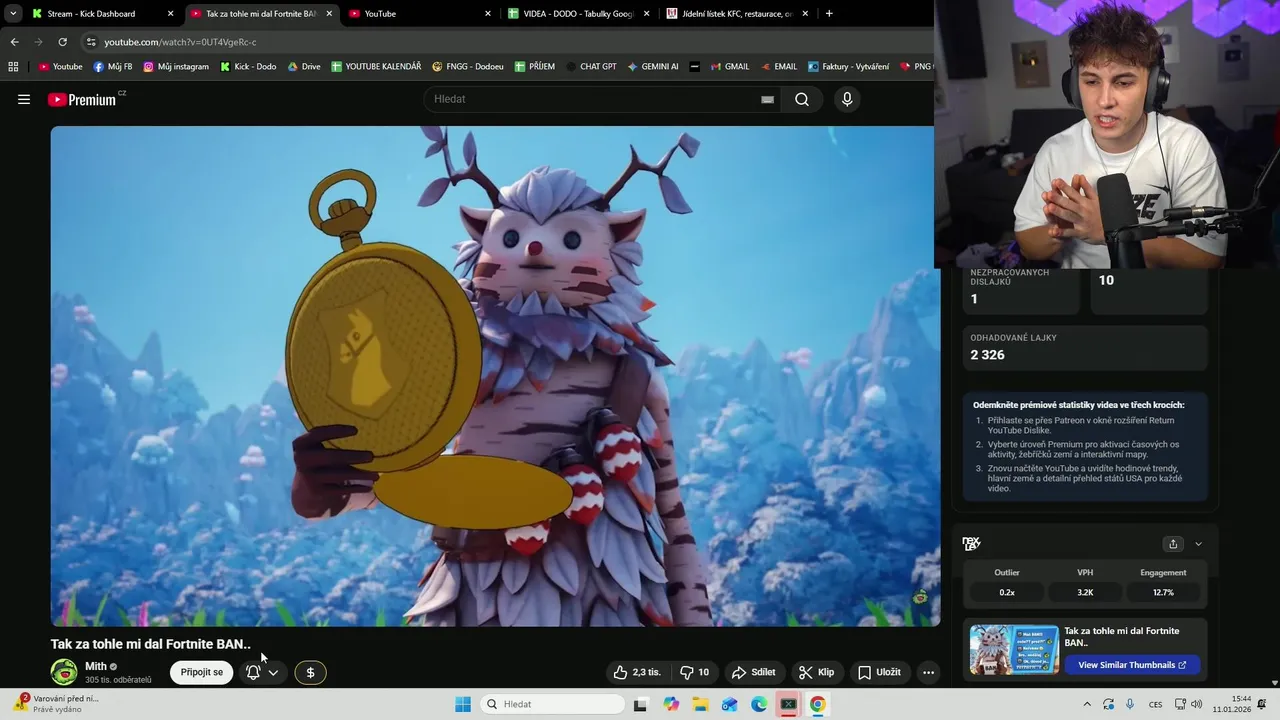
Task: Open the CHAT GPT bookmark
Action: 591,67
